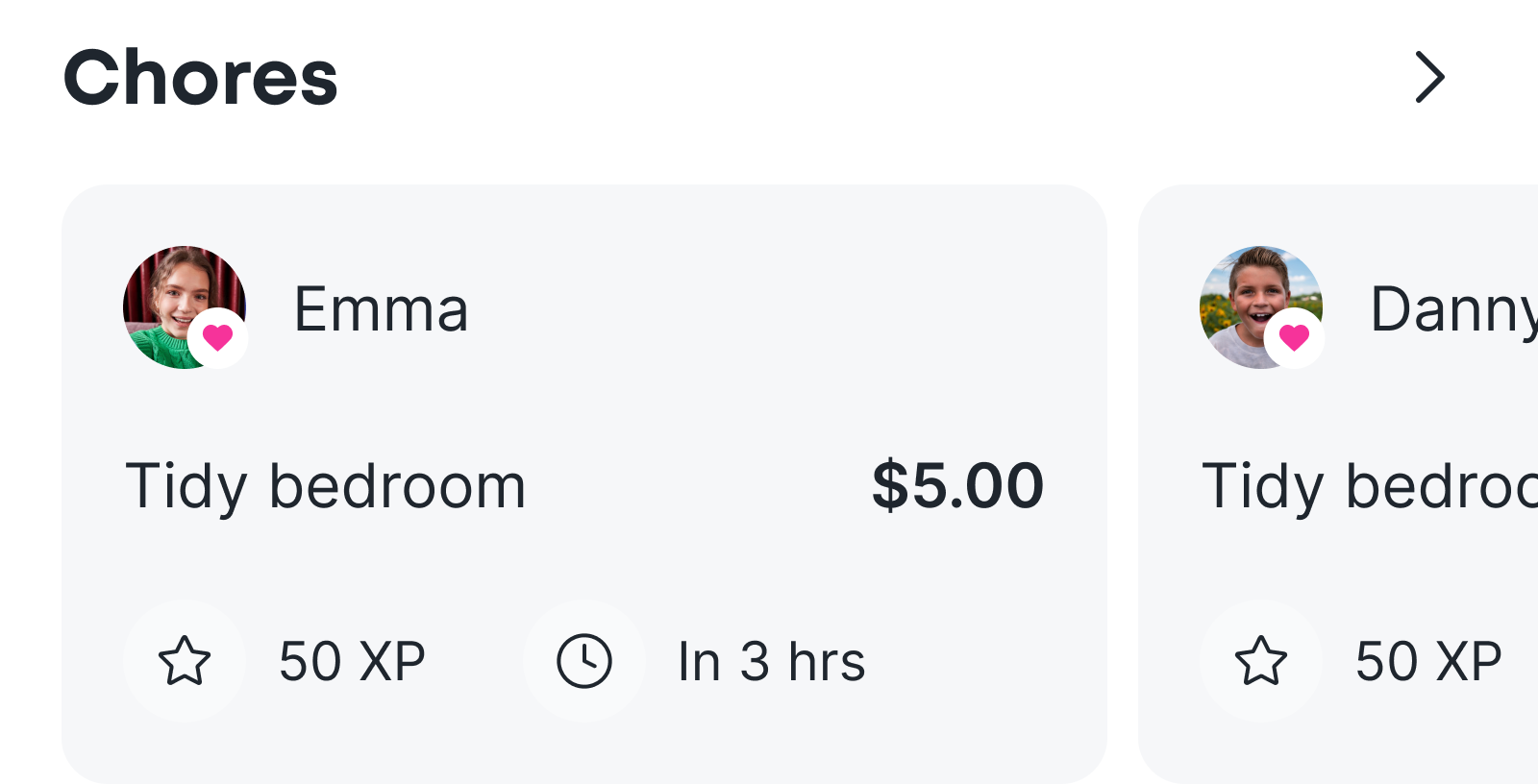Click the white area right of Chores title
This screenshot has height=784, width=1538.
865,78
